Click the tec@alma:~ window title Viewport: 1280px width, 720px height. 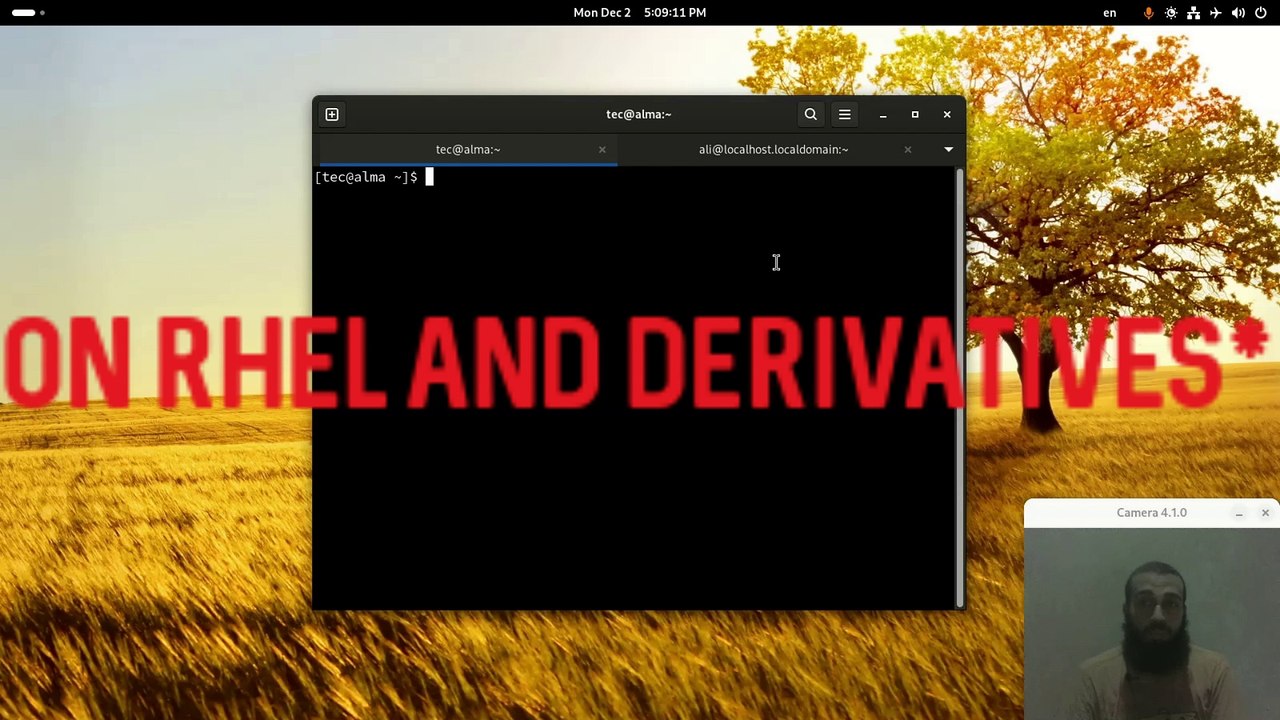(x=638, y=114)
